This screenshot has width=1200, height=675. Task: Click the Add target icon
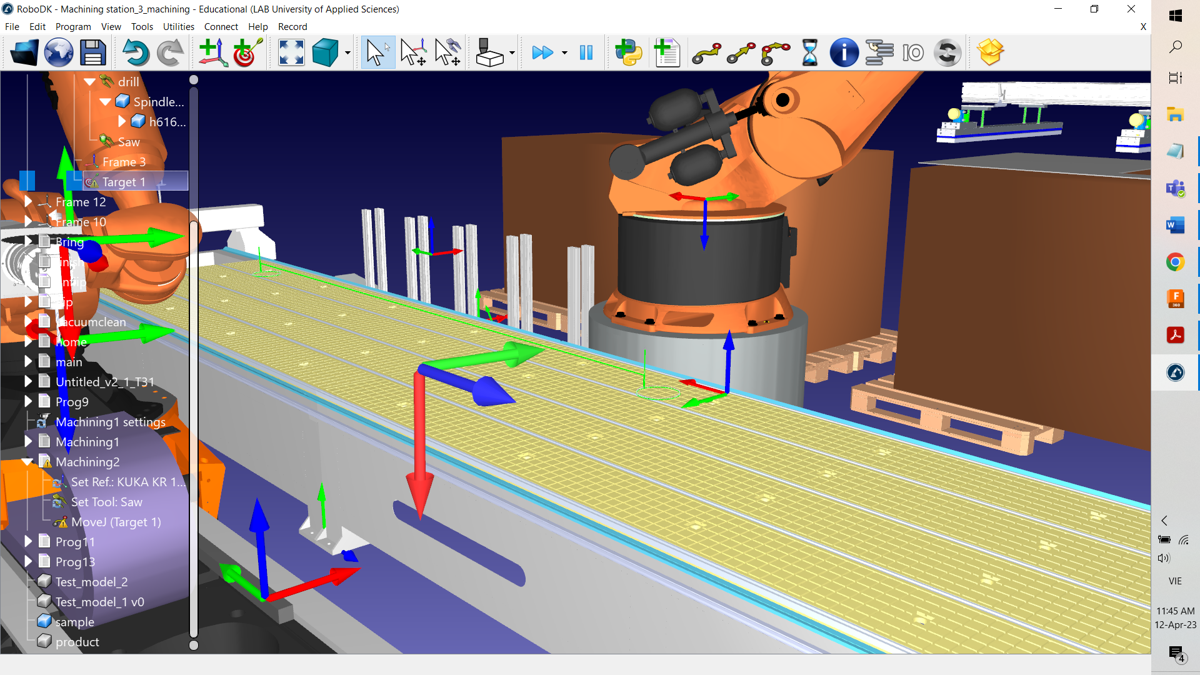(247, 52)
